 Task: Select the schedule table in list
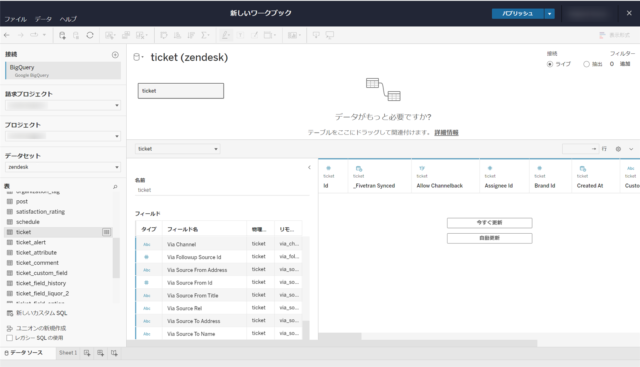click(28, 222)
